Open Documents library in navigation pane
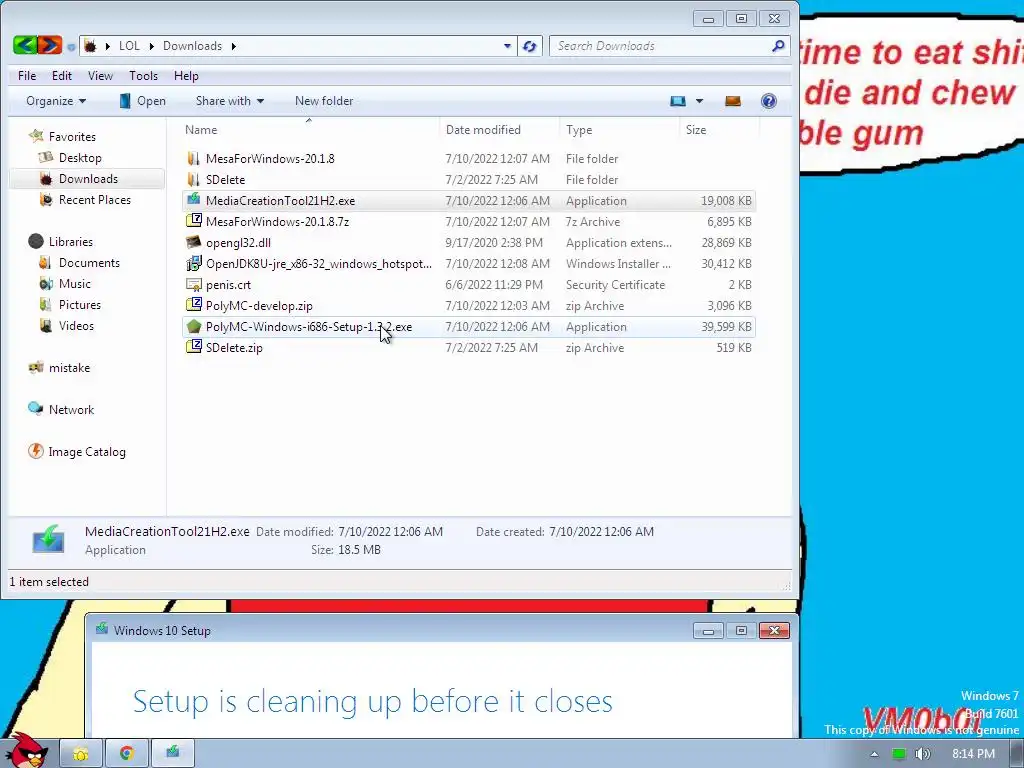Viewport: 1024px width, 768px height. point(89,263)
